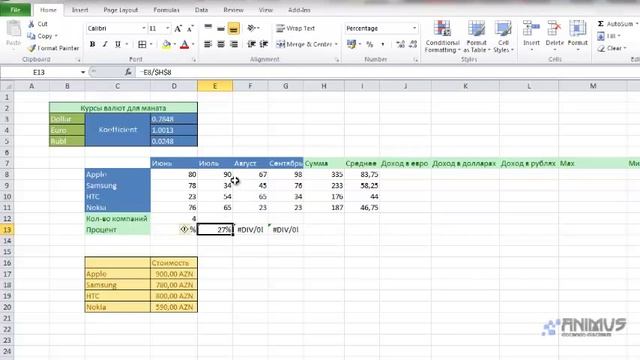This screenshot has width=640, height=360.
Task: Toggle Align Text Right
Action: [x=233, y=44]
